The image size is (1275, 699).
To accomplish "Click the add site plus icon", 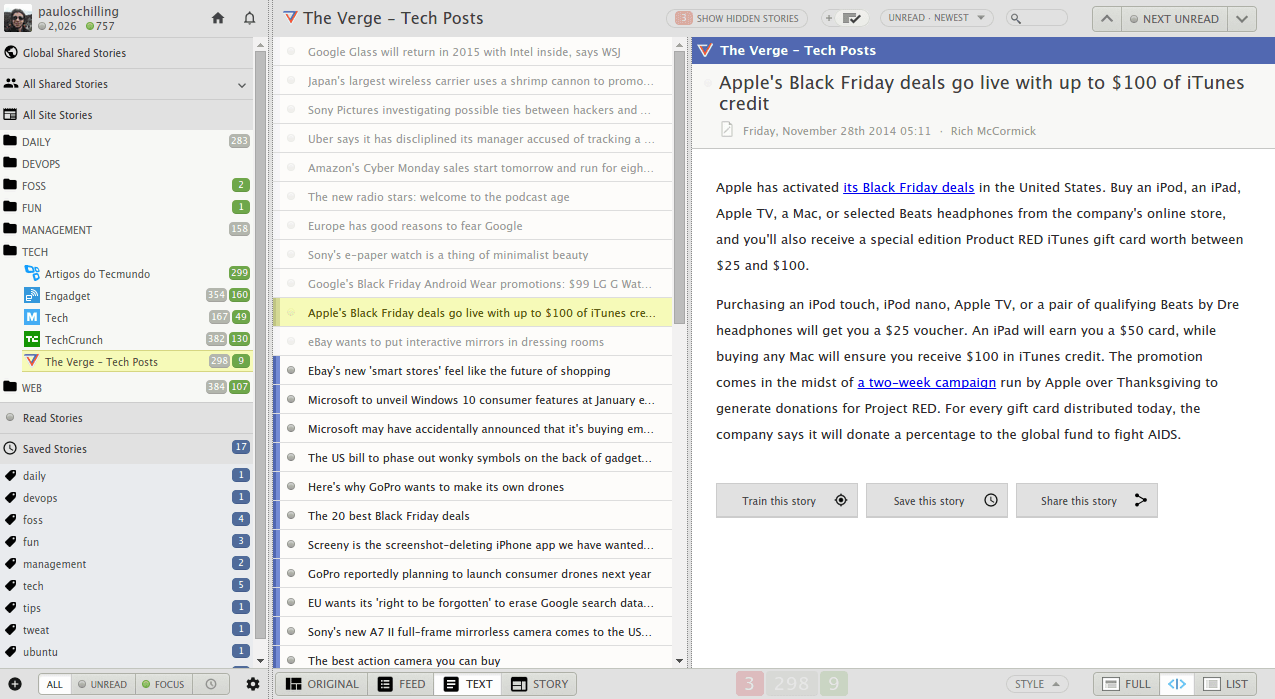I will coord(15,684).
